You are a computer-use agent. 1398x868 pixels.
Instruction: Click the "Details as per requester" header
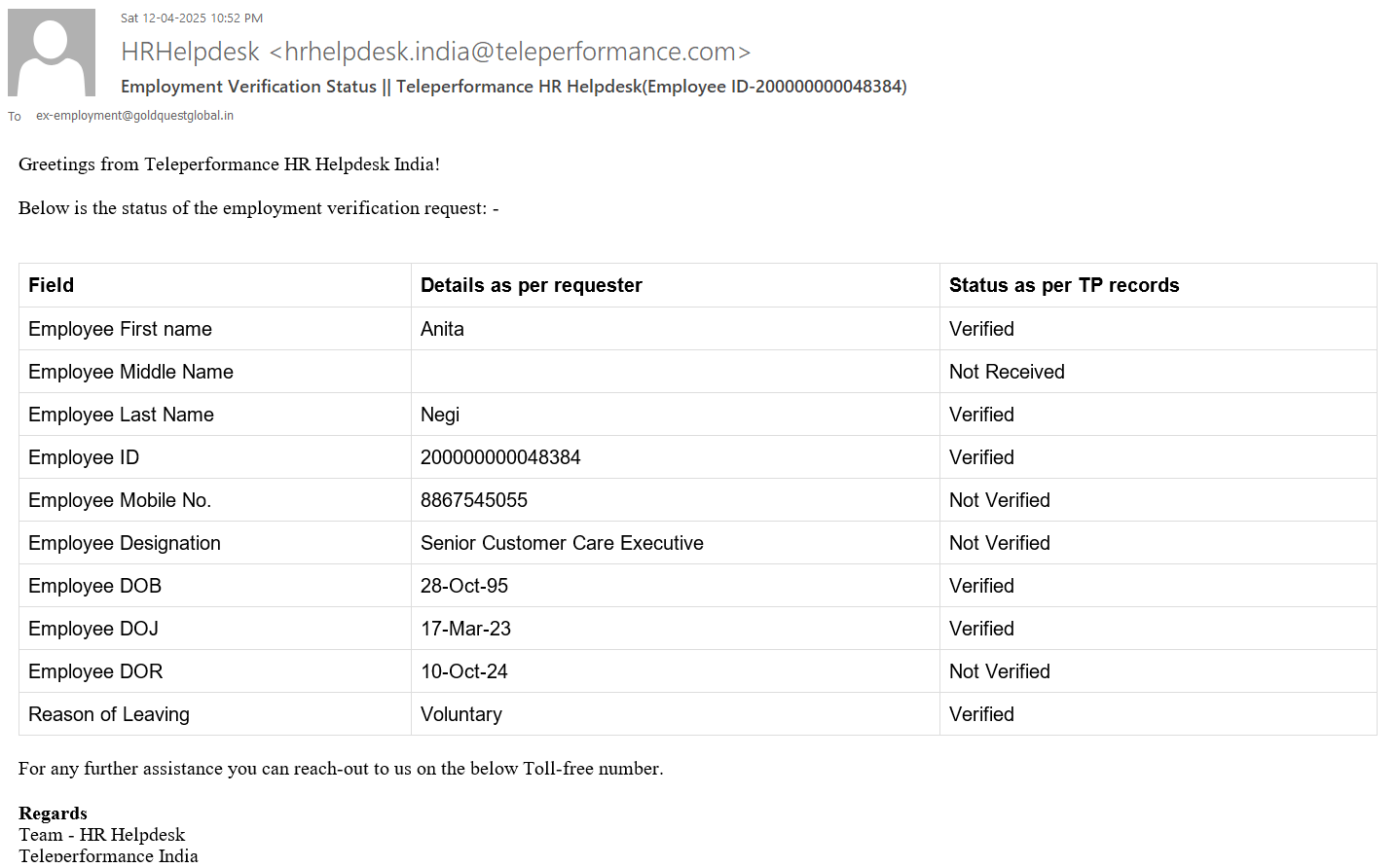pyautogui.click(x=531, y=285)
